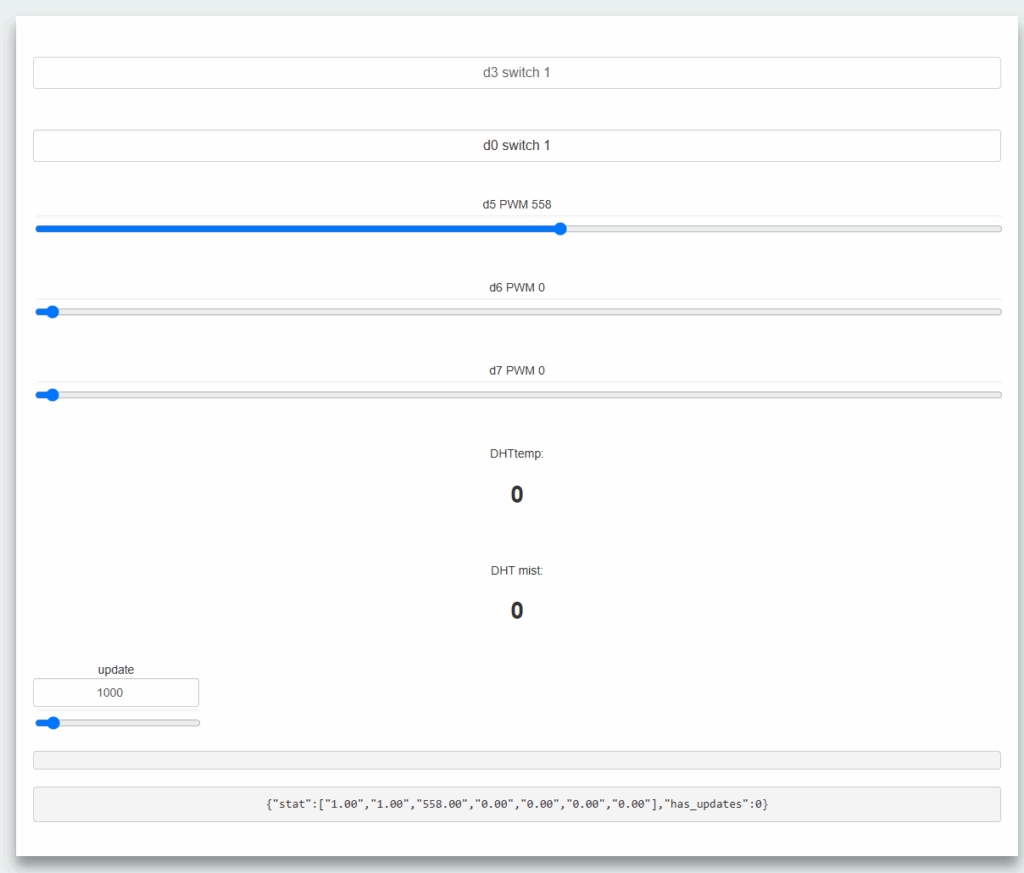The image size is (1024, 873).
Task: Click the middle of the d6 PWM track
Action: (x=518, y=312)
